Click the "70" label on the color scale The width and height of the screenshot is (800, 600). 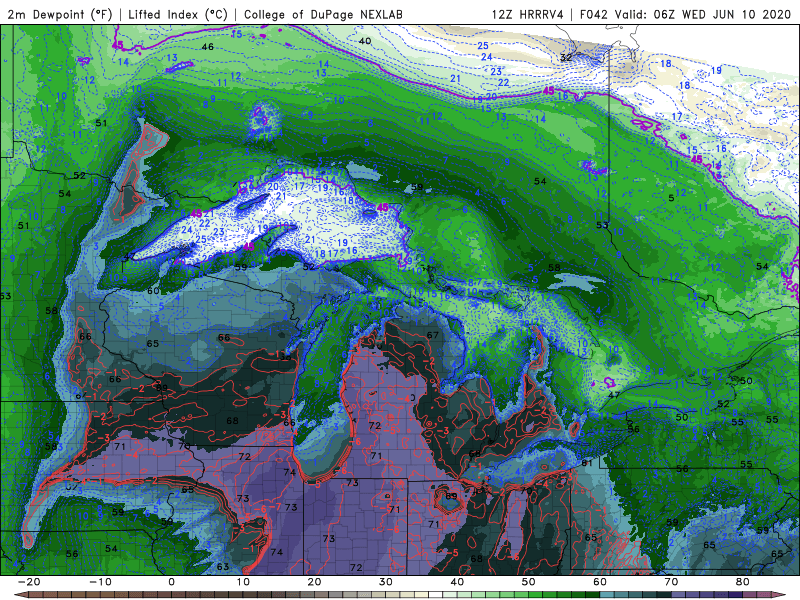click(x=671, y=582)
